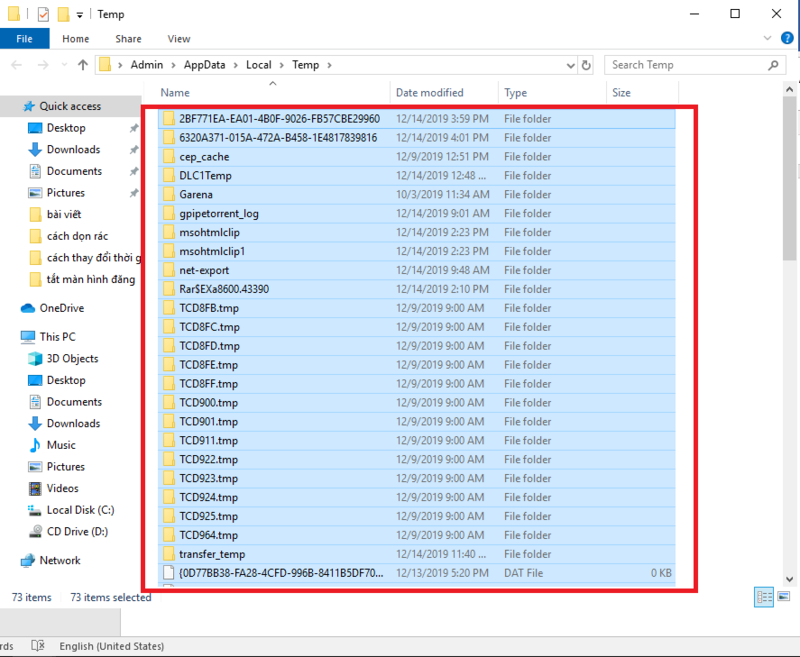The width and height of the screenshot is (800, 657).
Task: Select Quick access in the navigation pane
Action: pos(70,106)
